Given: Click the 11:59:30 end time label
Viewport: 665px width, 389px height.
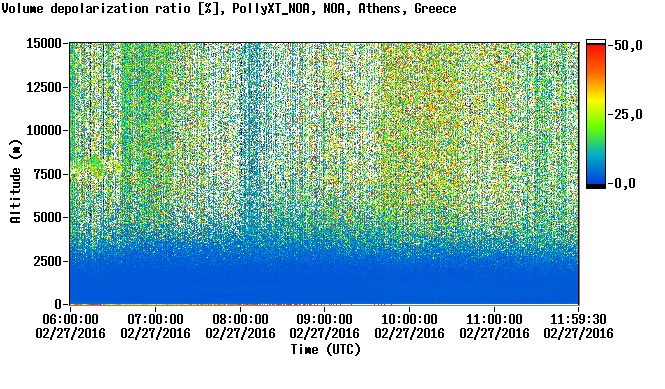Looking at the screenshot, I should click(578, 319).
